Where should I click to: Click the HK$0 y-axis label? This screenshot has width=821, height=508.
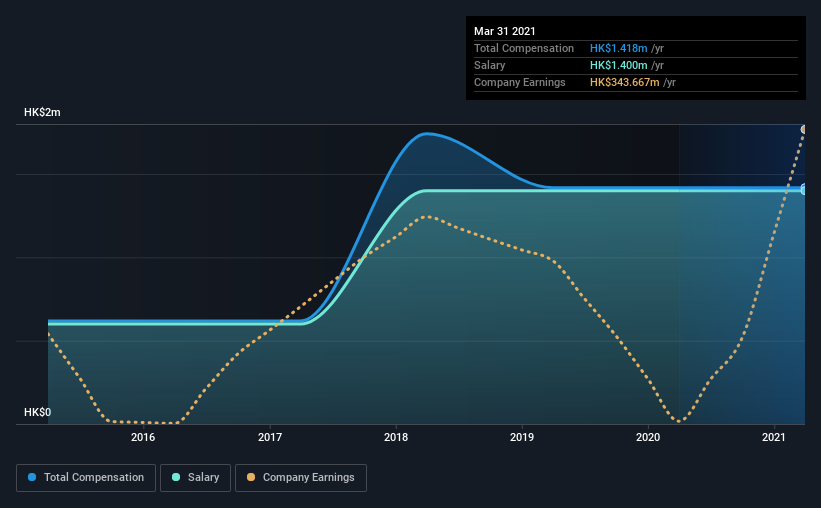(x=38, y=412)
